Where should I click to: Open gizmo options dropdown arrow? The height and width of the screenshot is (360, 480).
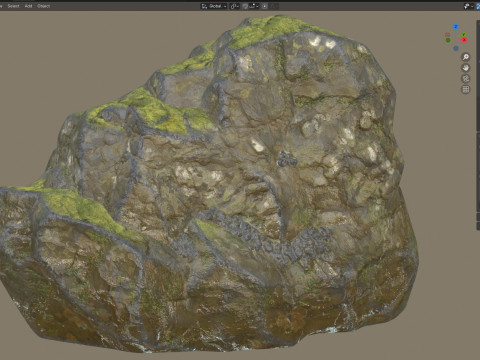(472, 6)
